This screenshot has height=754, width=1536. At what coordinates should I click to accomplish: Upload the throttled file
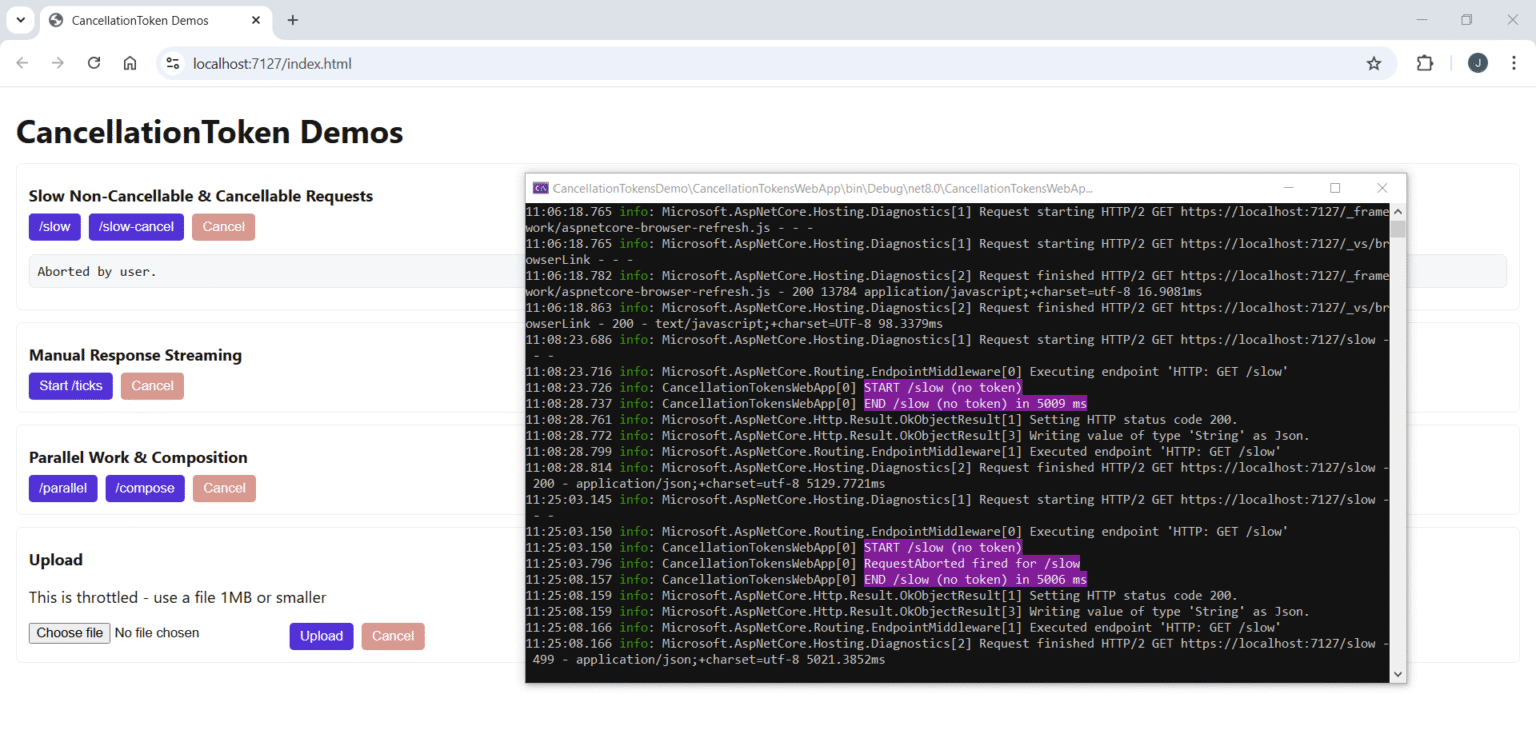321,636
